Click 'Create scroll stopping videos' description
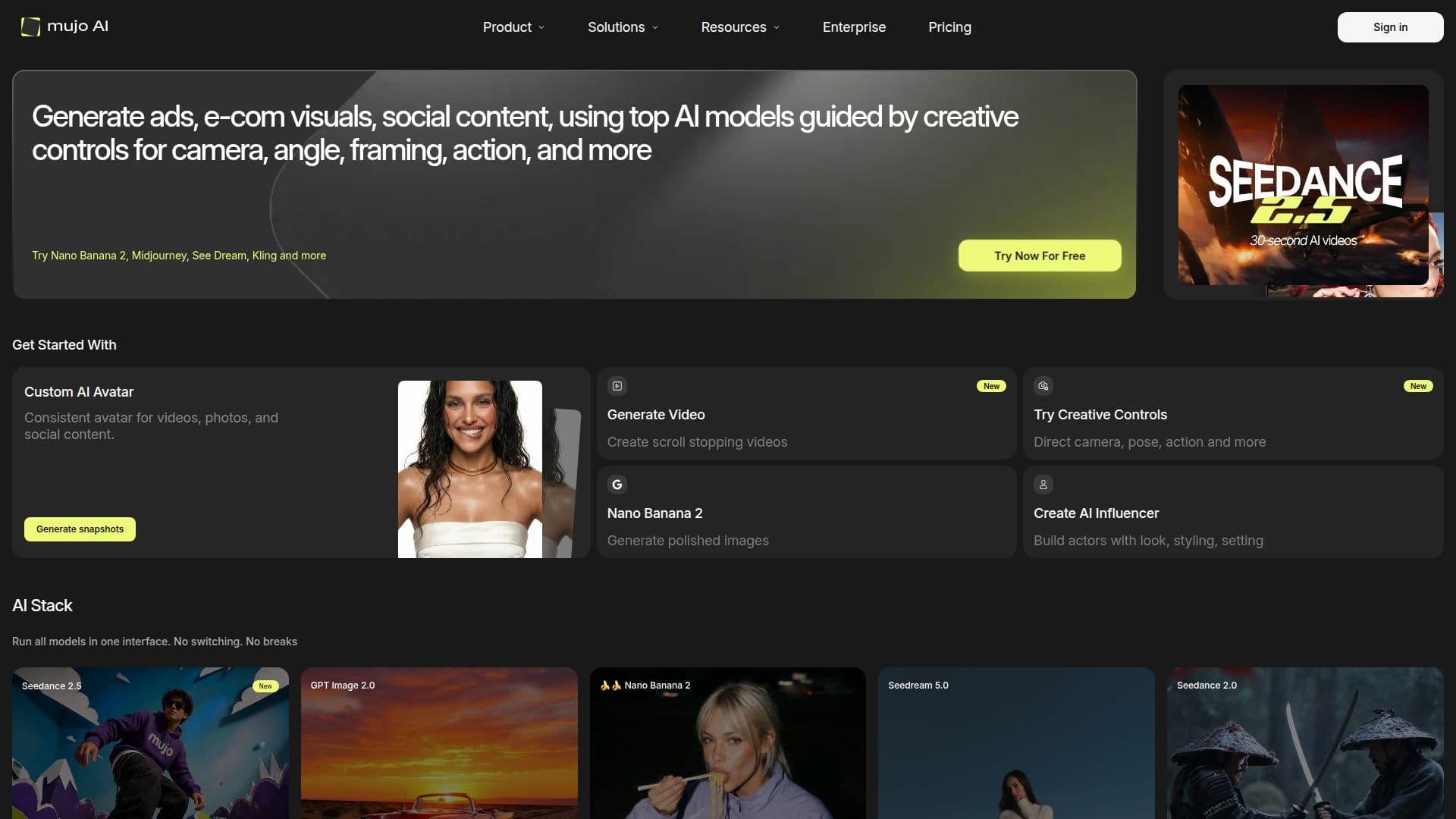The height and width of the screenshot is (819, 1456). tap(697, 442)
